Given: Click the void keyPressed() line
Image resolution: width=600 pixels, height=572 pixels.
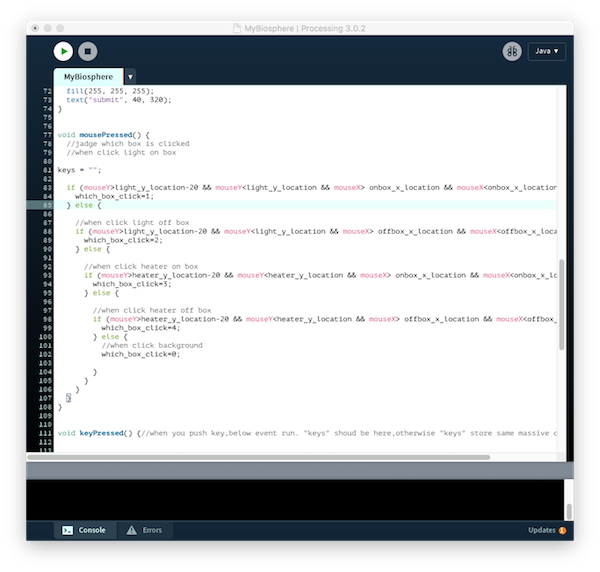Looking at the screenshot, I should point(307,433).
